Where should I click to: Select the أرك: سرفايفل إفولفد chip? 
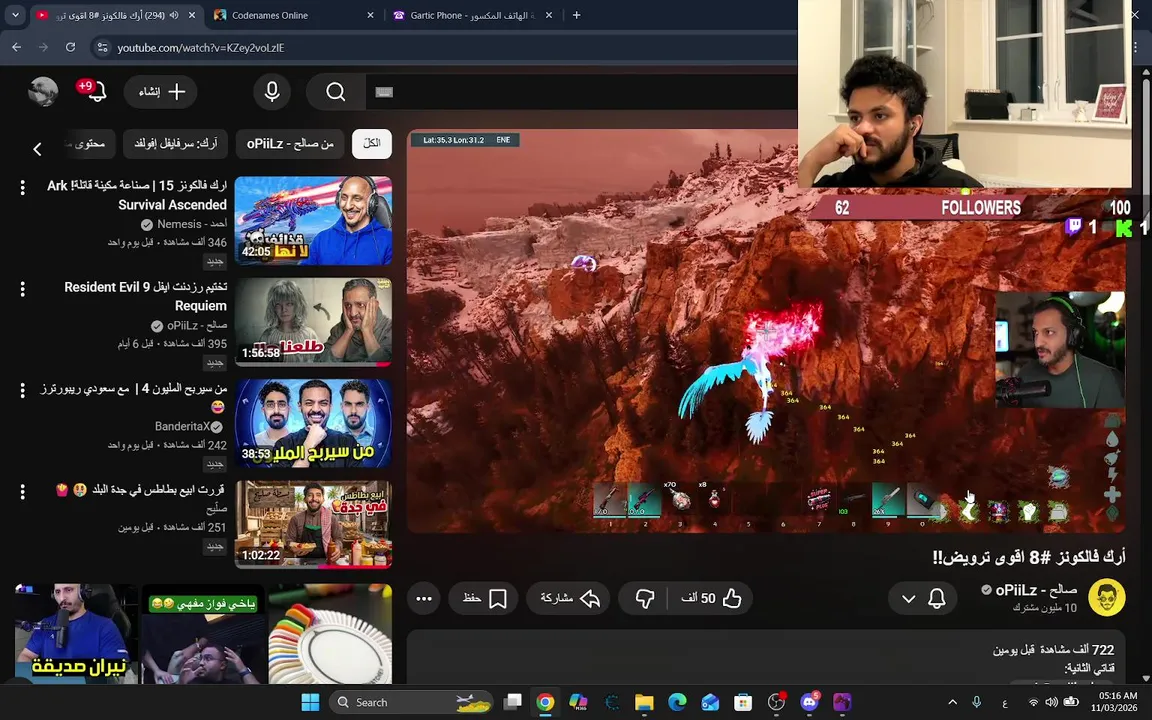pyautogui.click(x=176, y=143)
